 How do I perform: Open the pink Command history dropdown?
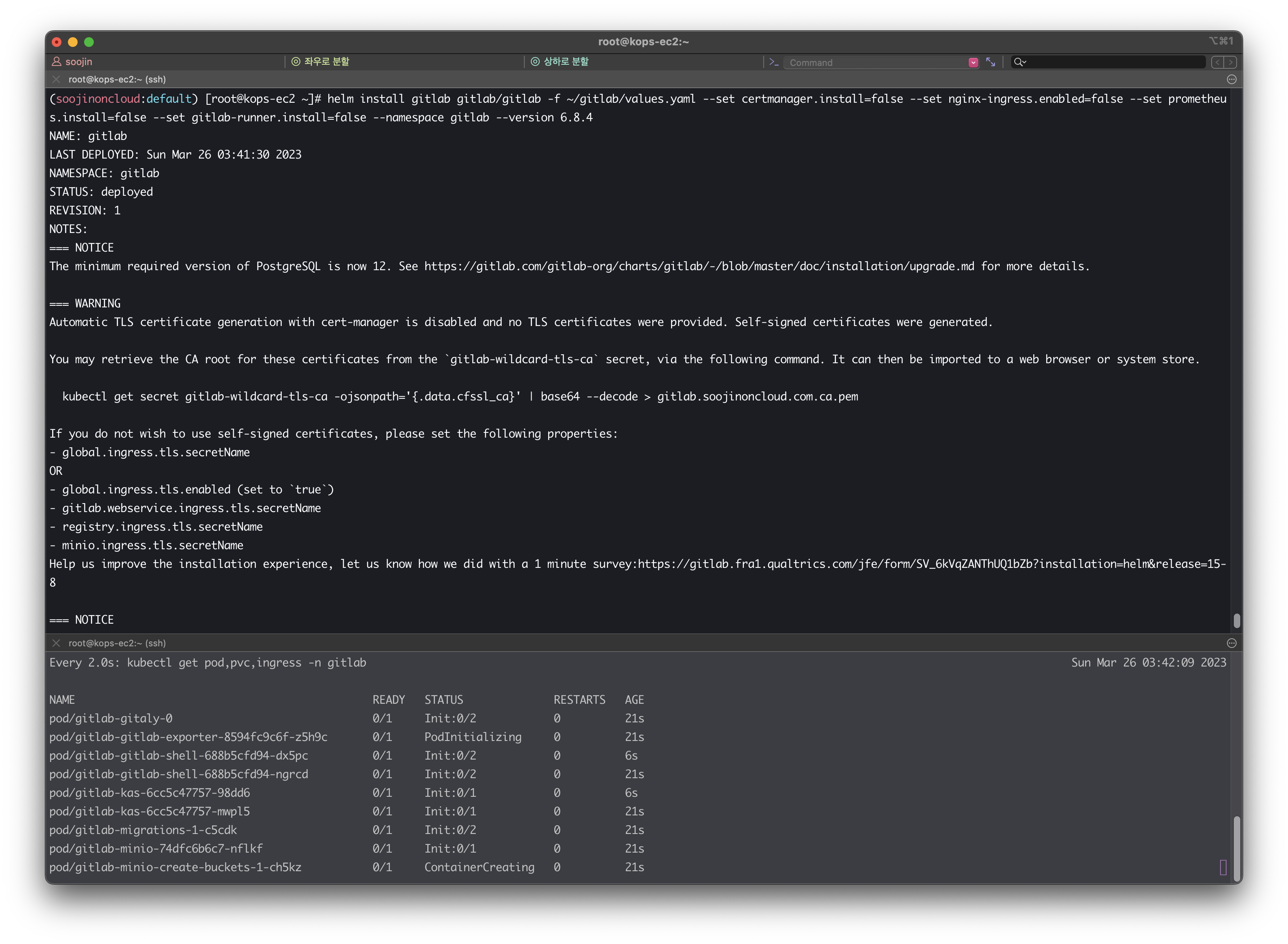[x=973, y=62]
